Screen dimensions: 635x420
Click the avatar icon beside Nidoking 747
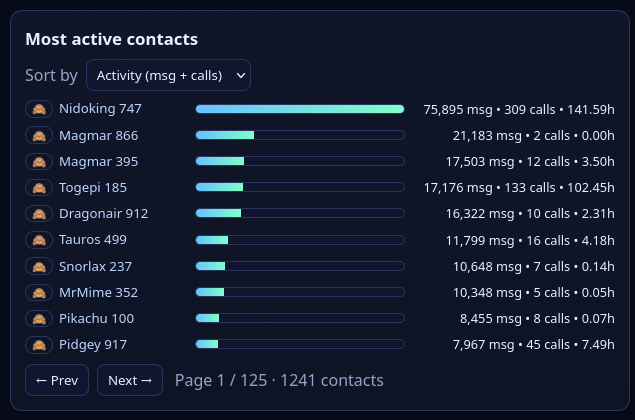pos(39,109)
